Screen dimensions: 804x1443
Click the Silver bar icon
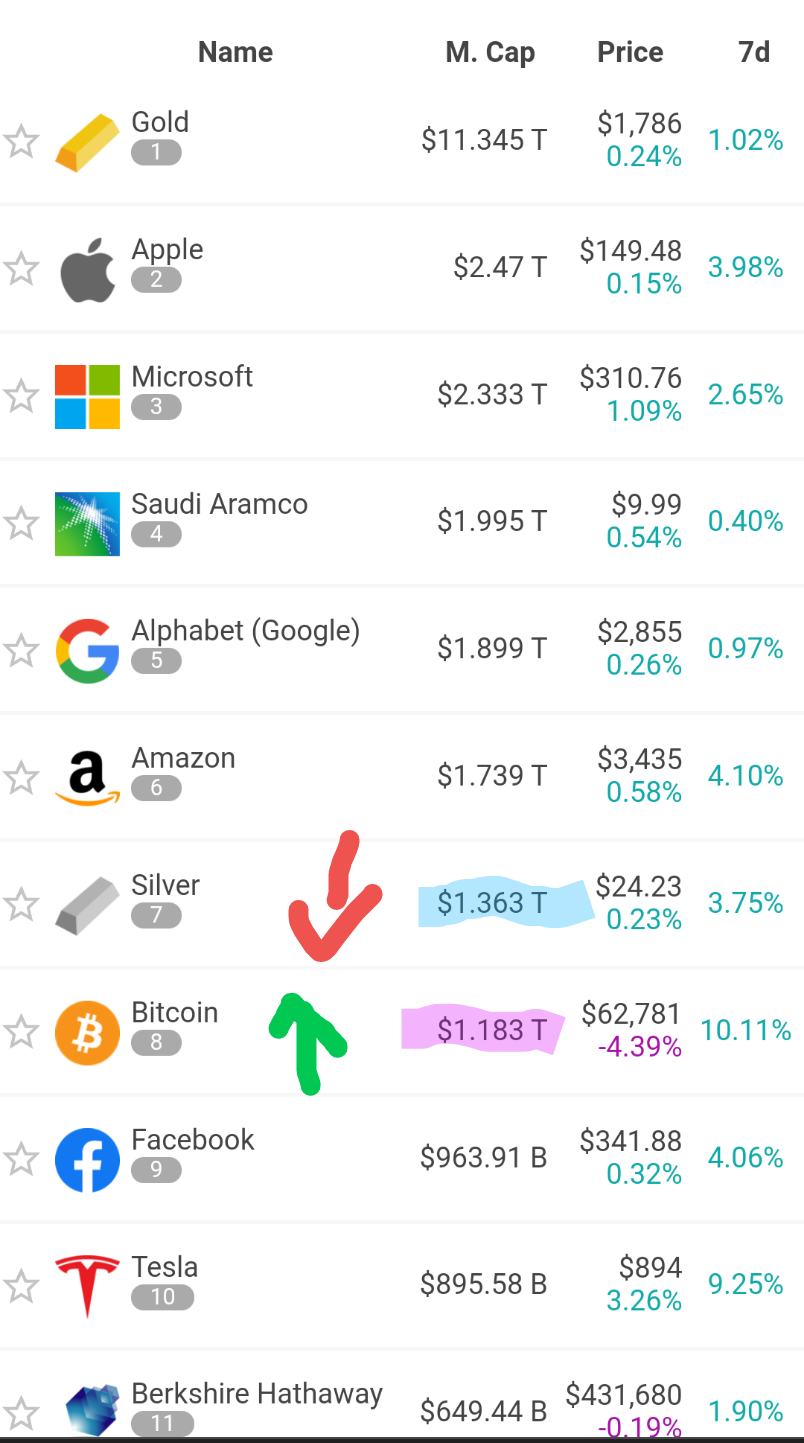click(87, 906)
